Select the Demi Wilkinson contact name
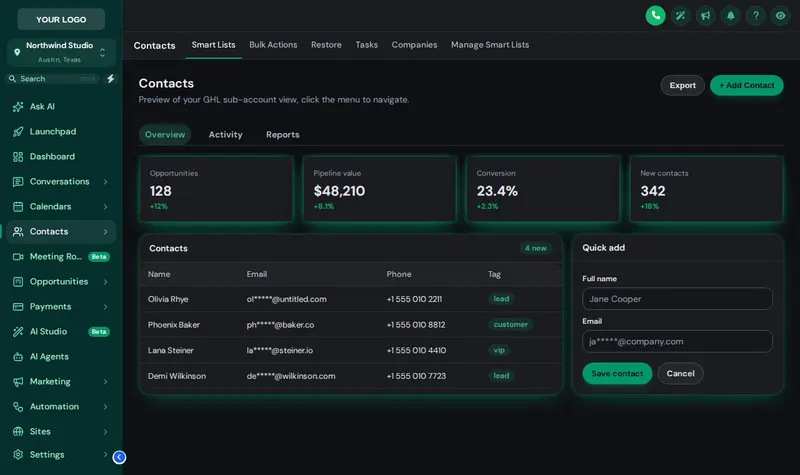The height and width of the screenshot is (475, 800). pyautogui.click(x=177, y=376)
